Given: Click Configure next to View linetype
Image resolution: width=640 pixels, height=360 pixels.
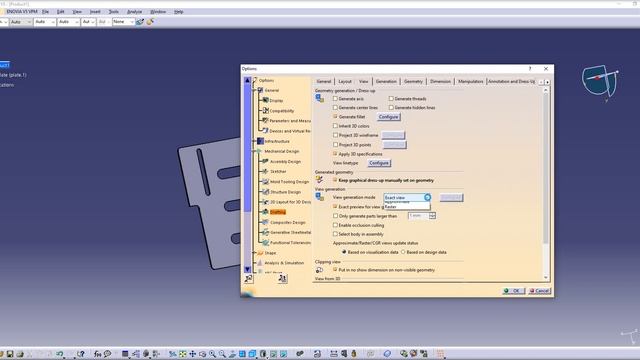Looking at the screenshot, I should coord(379,163).
